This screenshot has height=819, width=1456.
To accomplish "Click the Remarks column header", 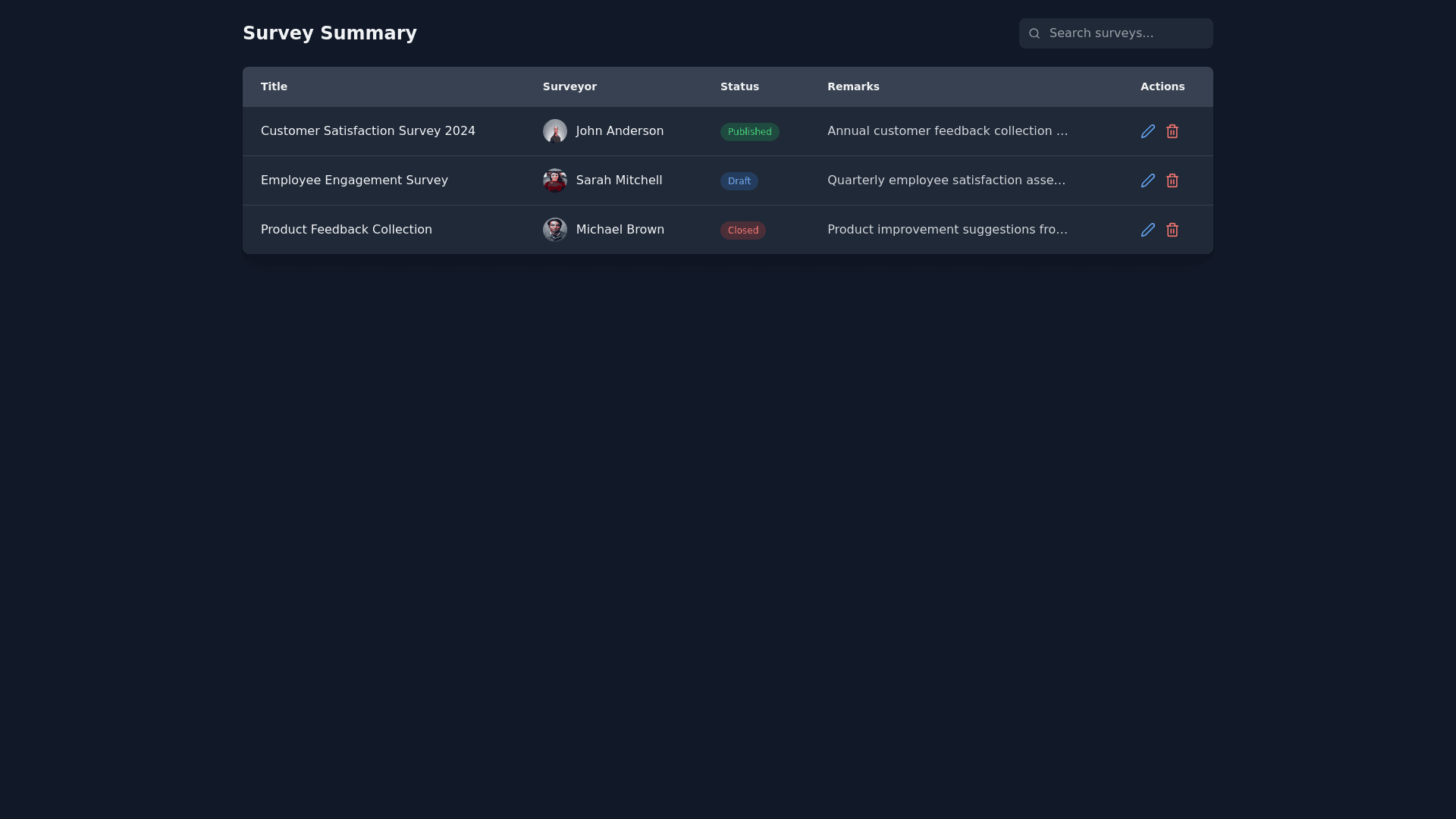I will tap(853, 86).
